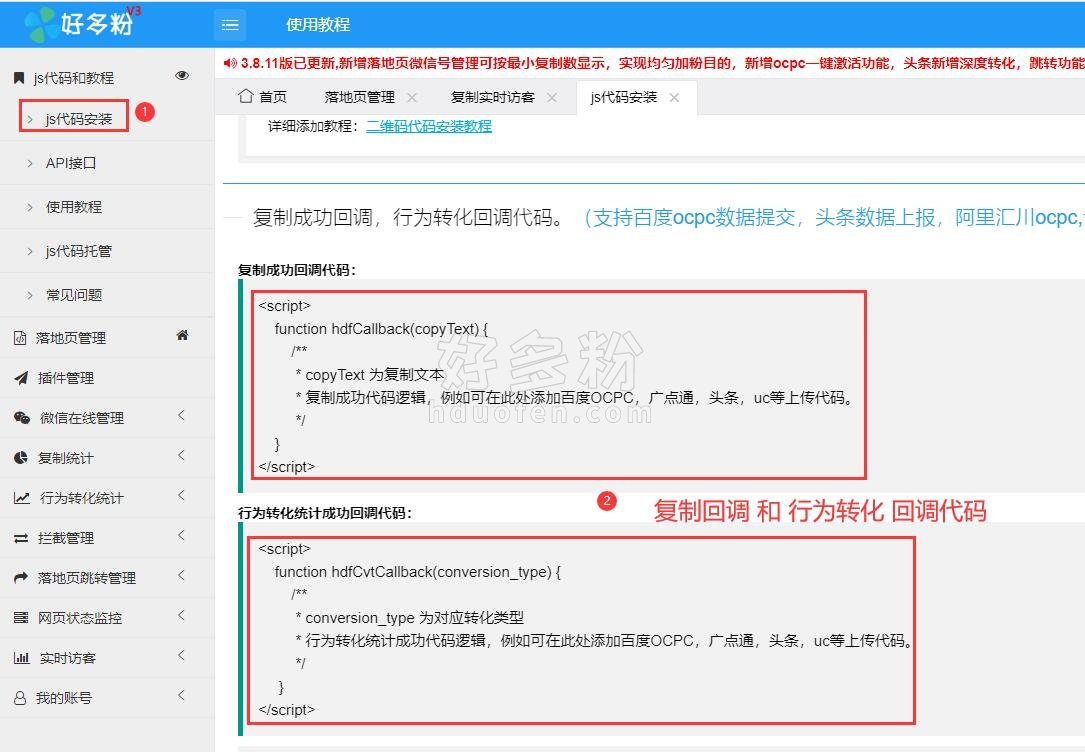Expand the 我的账号 menu chevron

(x=181, y=695)
